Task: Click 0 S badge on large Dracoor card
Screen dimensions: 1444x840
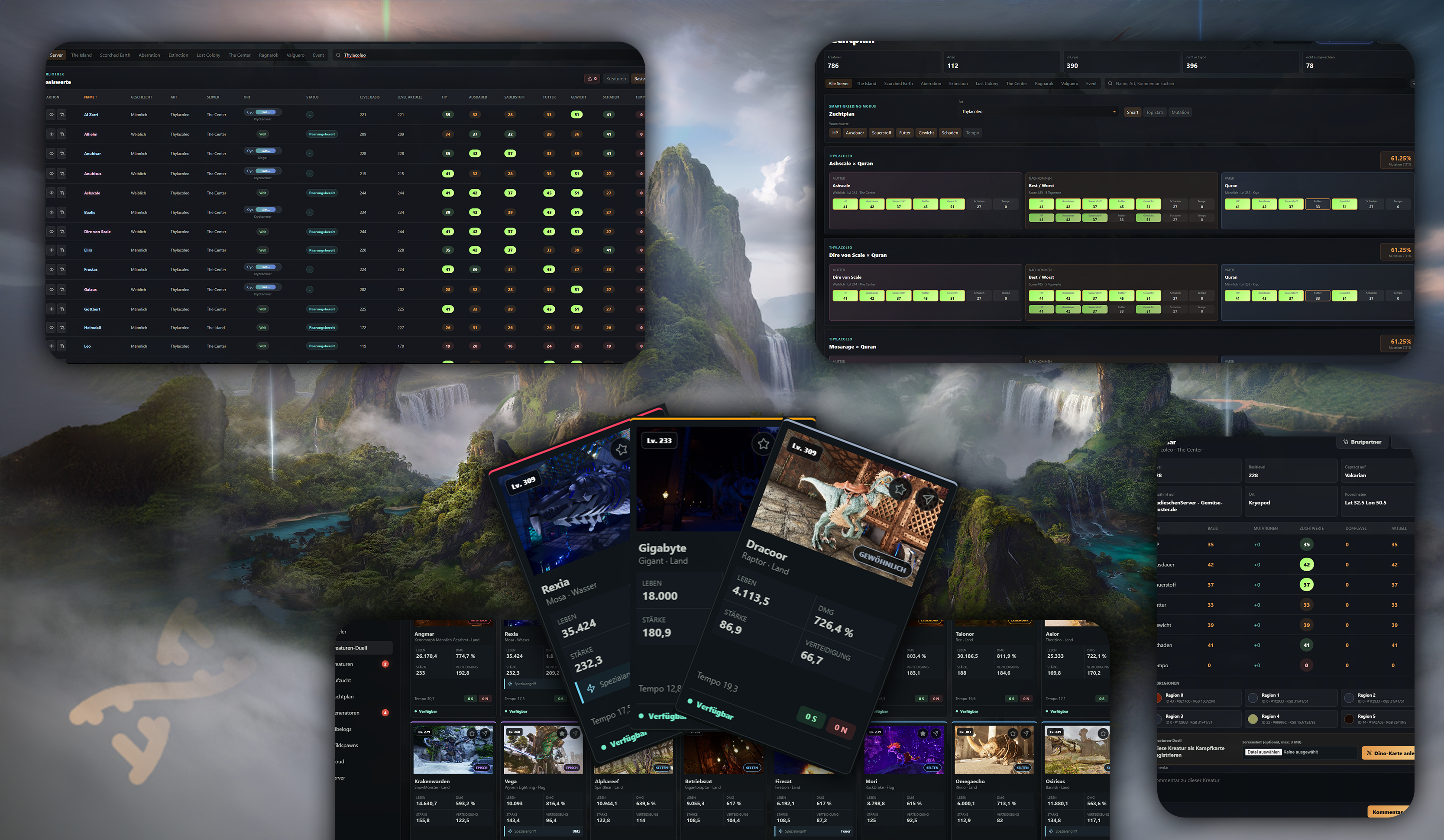Action: (x=811, y=717)
